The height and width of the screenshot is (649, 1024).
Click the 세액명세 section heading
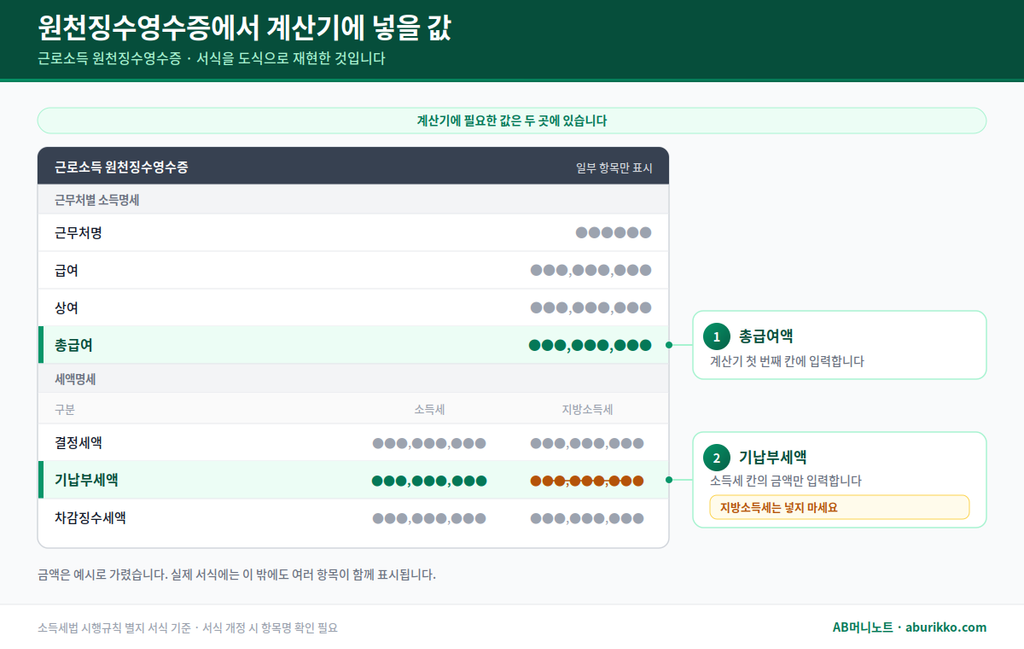point(75,379)
